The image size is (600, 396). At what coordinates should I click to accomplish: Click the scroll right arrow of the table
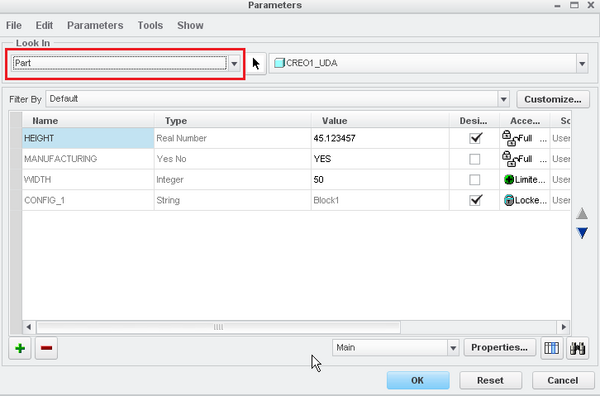point(563,327)
